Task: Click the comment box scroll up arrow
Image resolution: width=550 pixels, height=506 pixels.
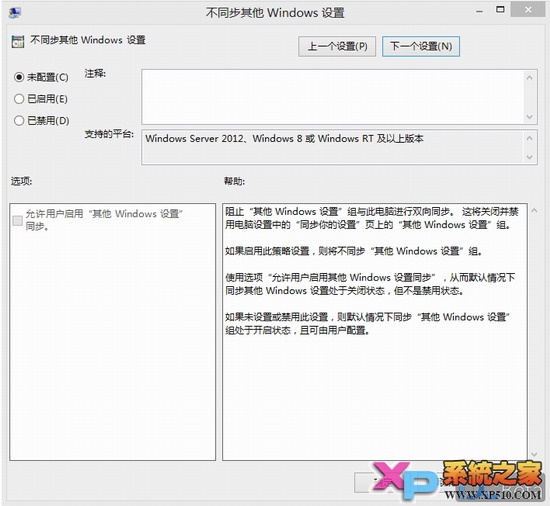Action: click(529, 77)
